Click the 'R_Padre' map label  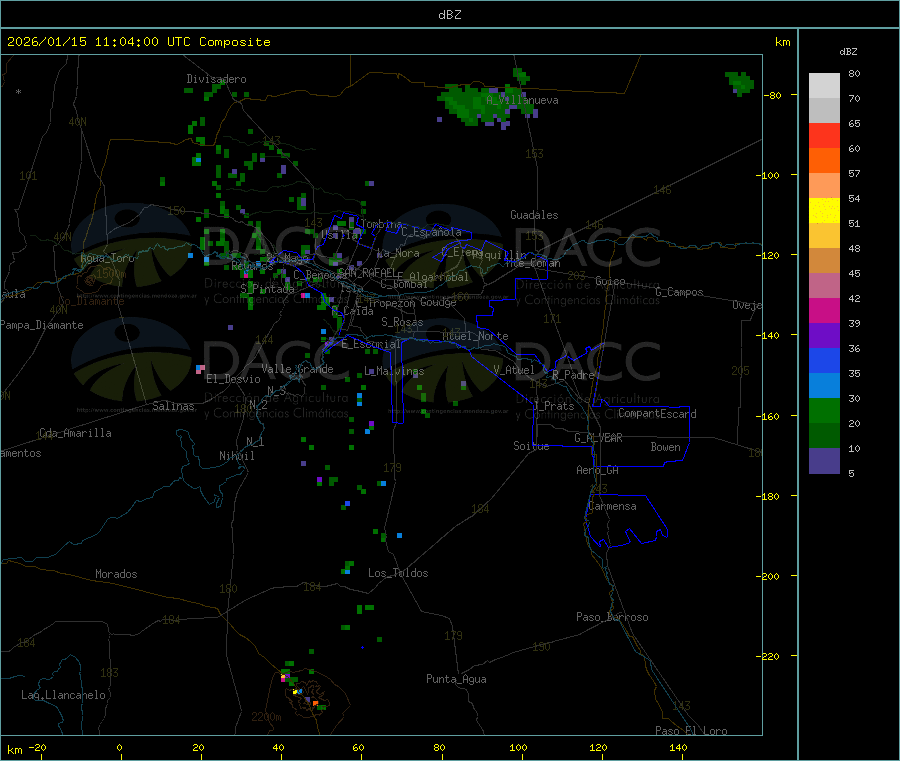[x=573, y=375]
